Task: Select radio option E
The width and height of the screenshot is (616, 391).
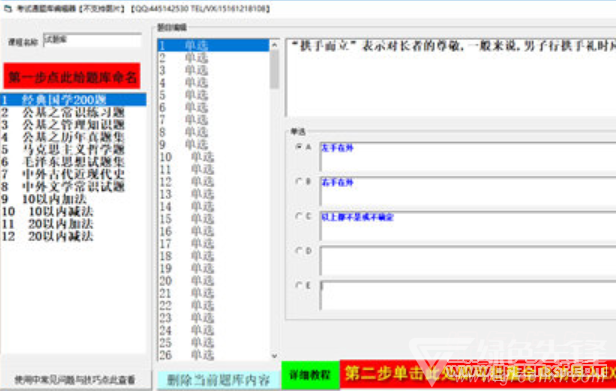Action: point(299,285)
